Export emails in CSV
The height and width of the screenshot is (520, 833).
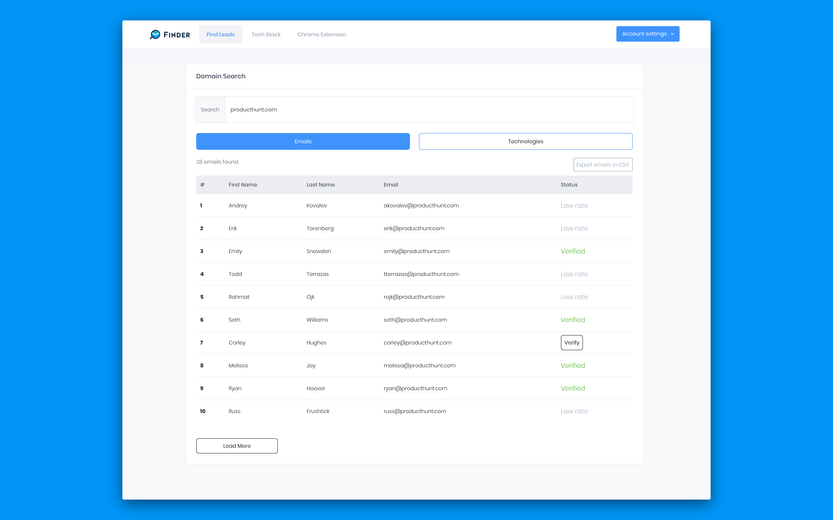coord(602,165)
